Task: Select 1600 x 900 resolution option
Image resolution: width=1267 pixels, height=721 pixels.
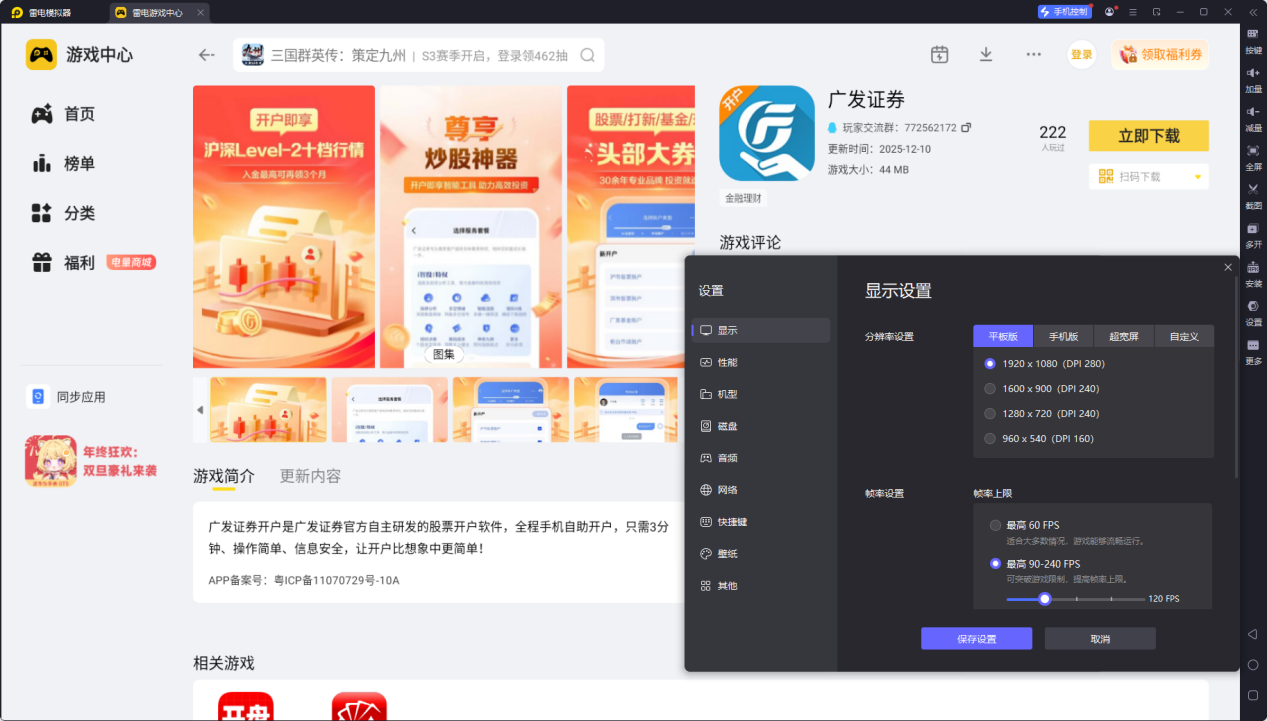Action: 990,389
